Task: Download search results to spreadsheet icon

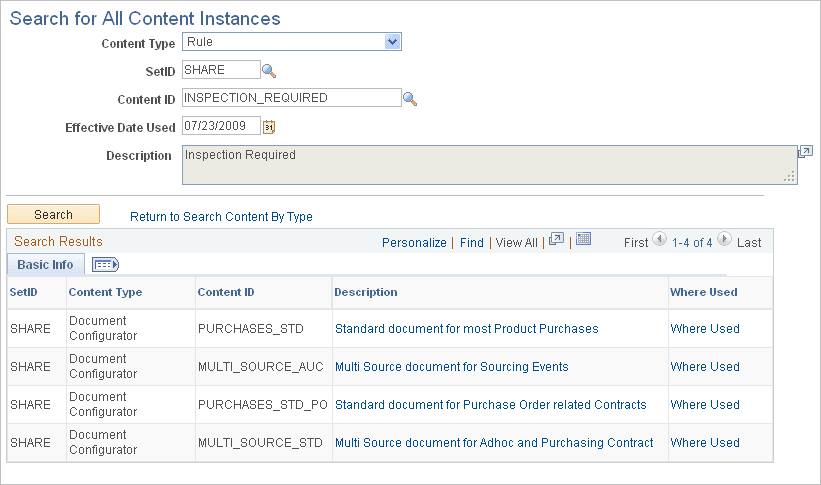Action: (x=583, y=239)
